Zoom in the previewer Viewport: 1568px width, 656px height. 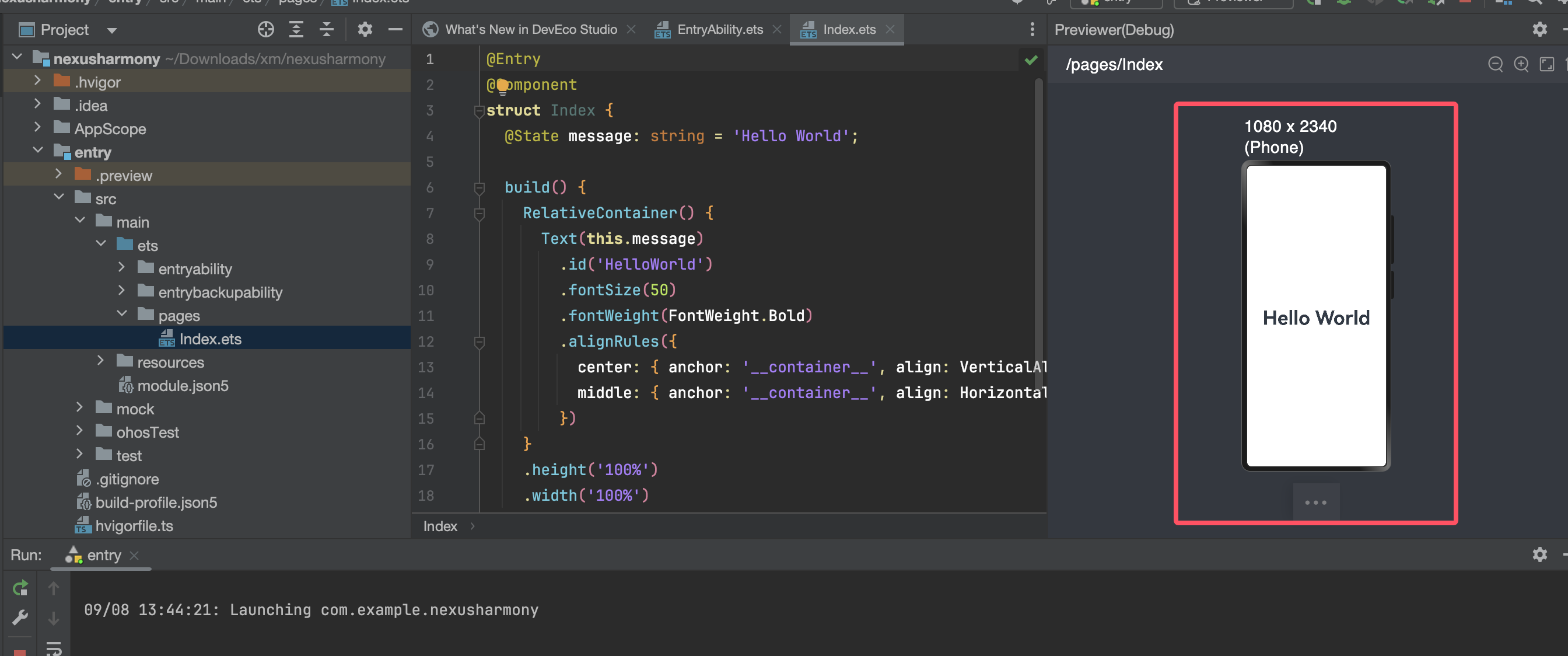1521,64
